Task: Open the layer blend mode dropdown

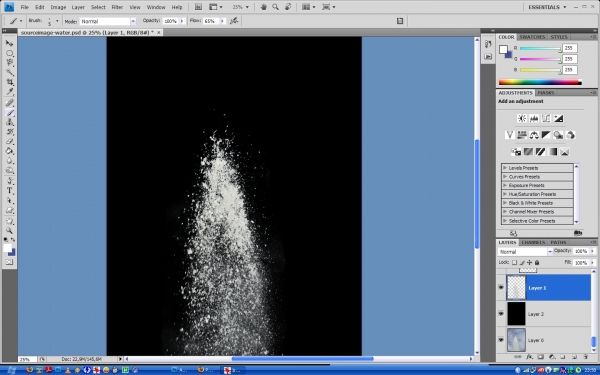Action: click(525, 251)
